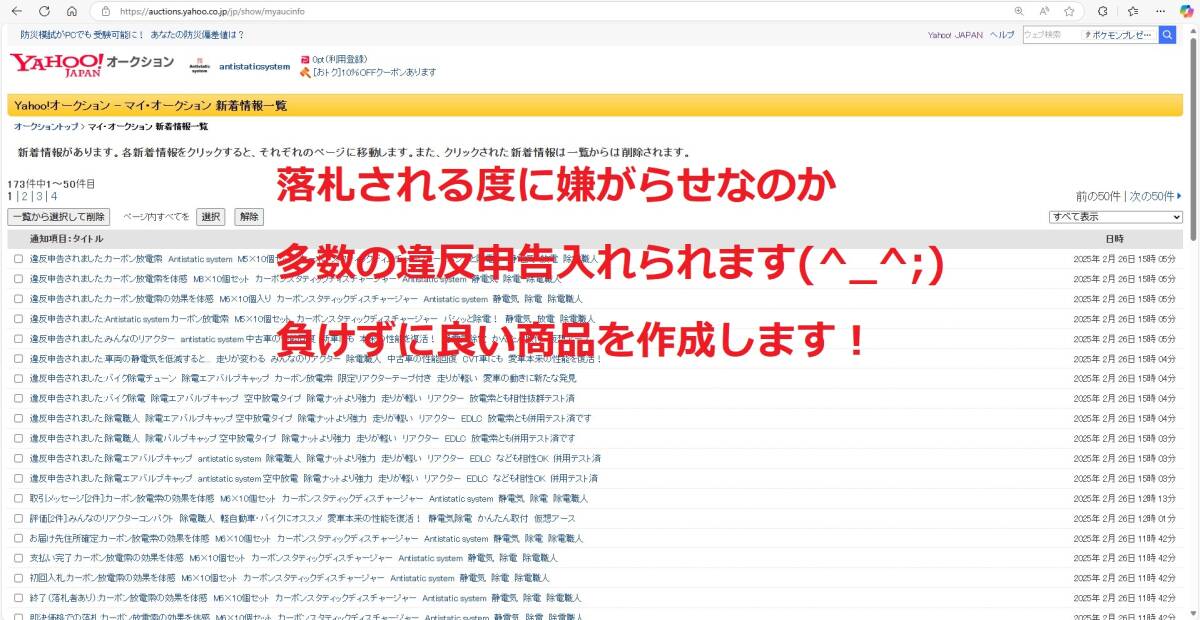This screenshot has height=620, width=1200.
Task: Open the お届け先住所確定 notification link
Action: 306,538
